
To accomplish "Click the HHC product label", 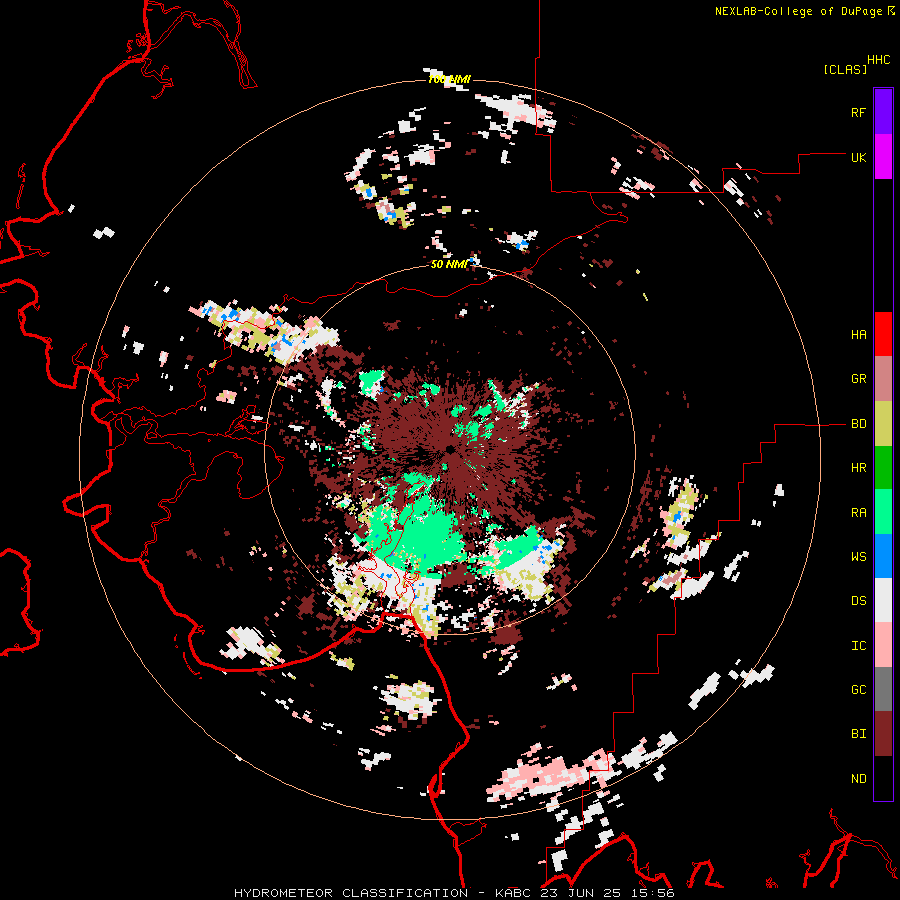I will [878, 60].
